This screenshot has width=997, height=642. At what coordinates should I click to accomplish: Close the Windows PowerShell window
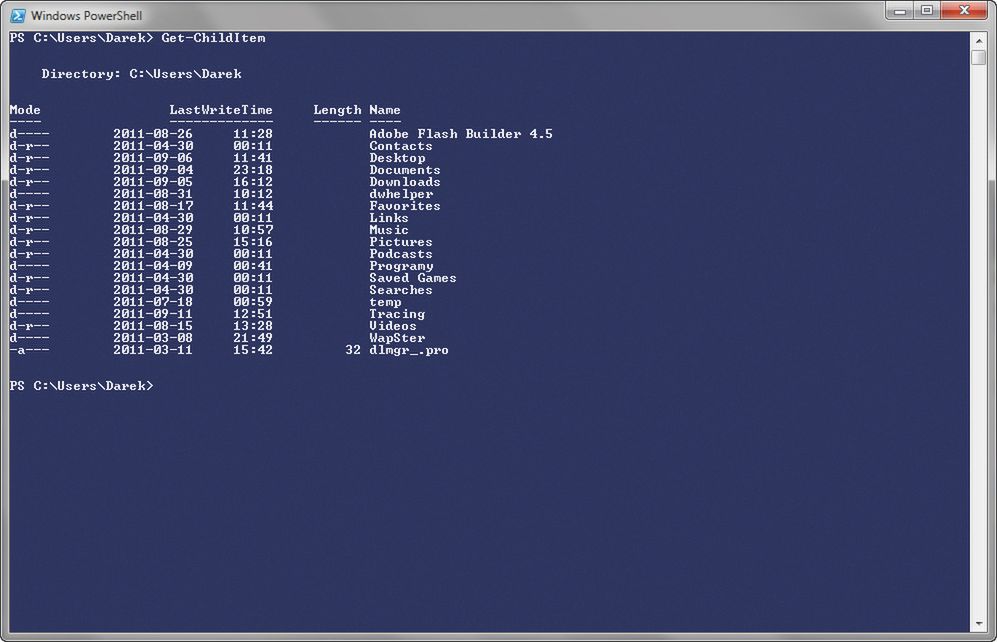(964, 11)
